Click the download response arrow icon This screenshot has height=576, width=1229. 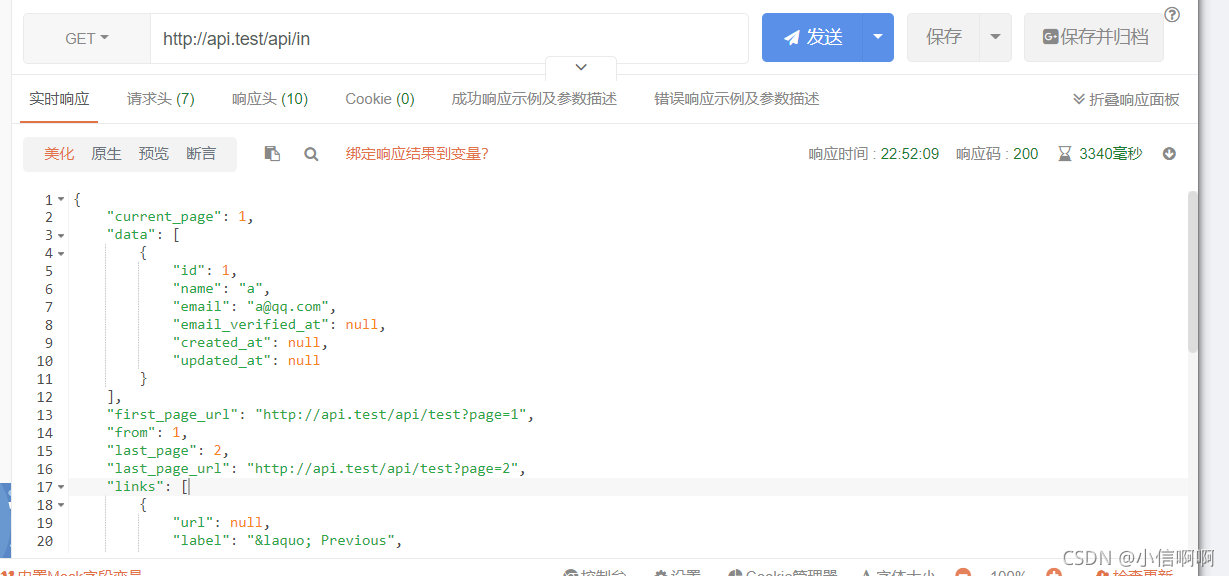click(1169, 154)
